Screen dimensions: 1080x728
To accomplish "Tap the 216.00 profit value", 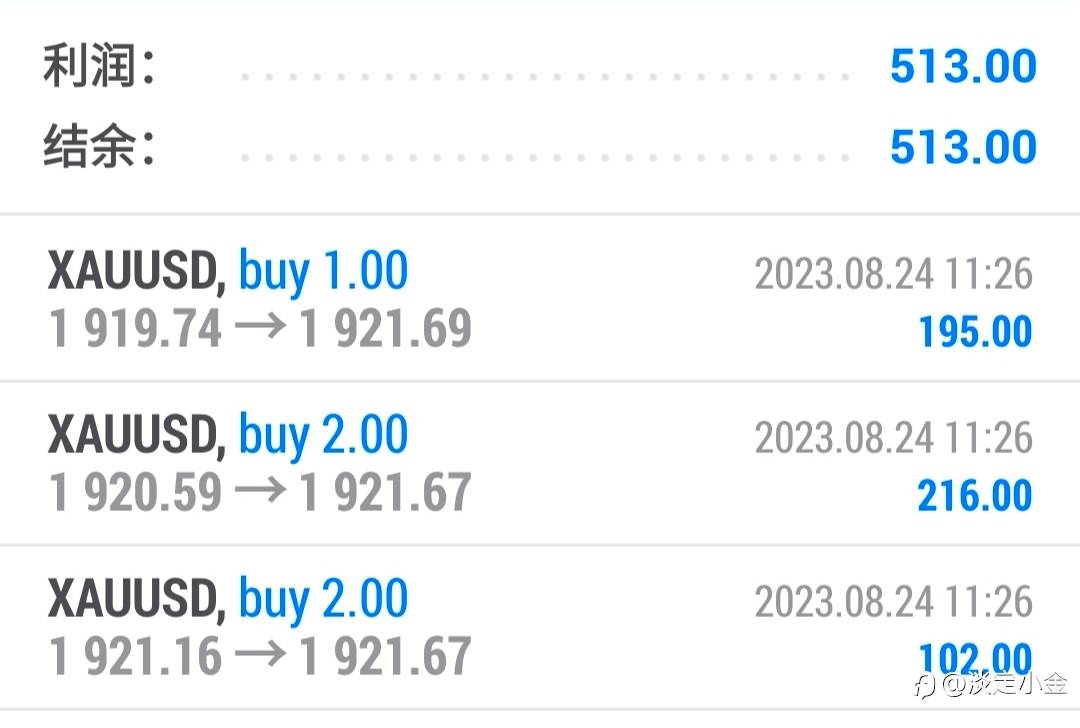I will (x=975, y=495).
